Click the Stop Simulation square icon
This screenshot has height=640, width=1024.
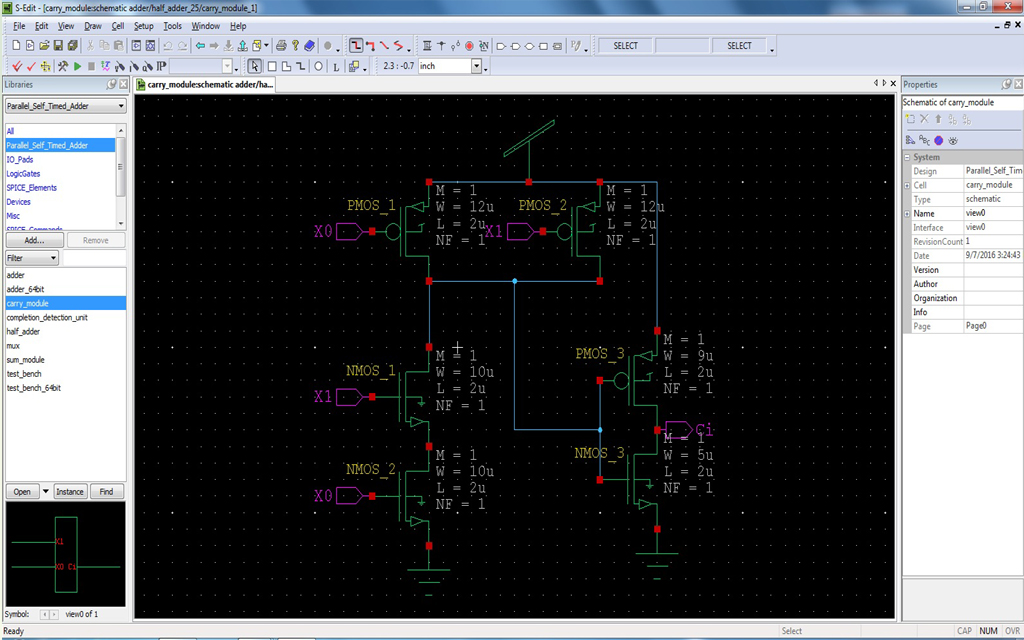[x=91, y=66]
